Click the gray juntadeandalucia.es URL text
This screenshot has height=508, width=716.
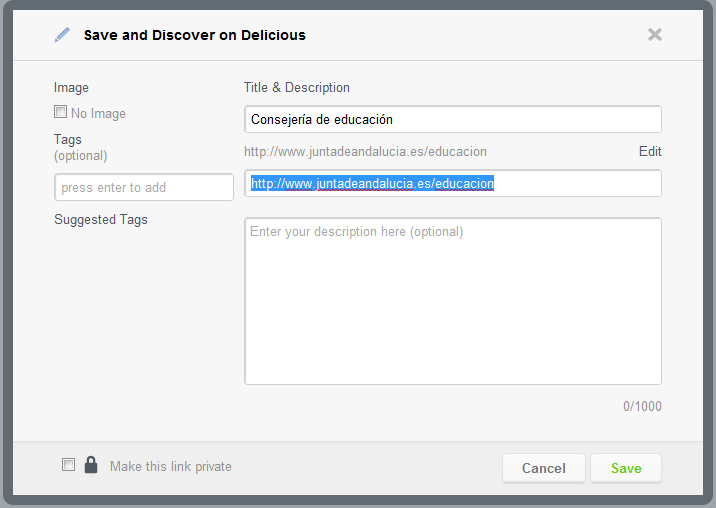click(365, 152)
